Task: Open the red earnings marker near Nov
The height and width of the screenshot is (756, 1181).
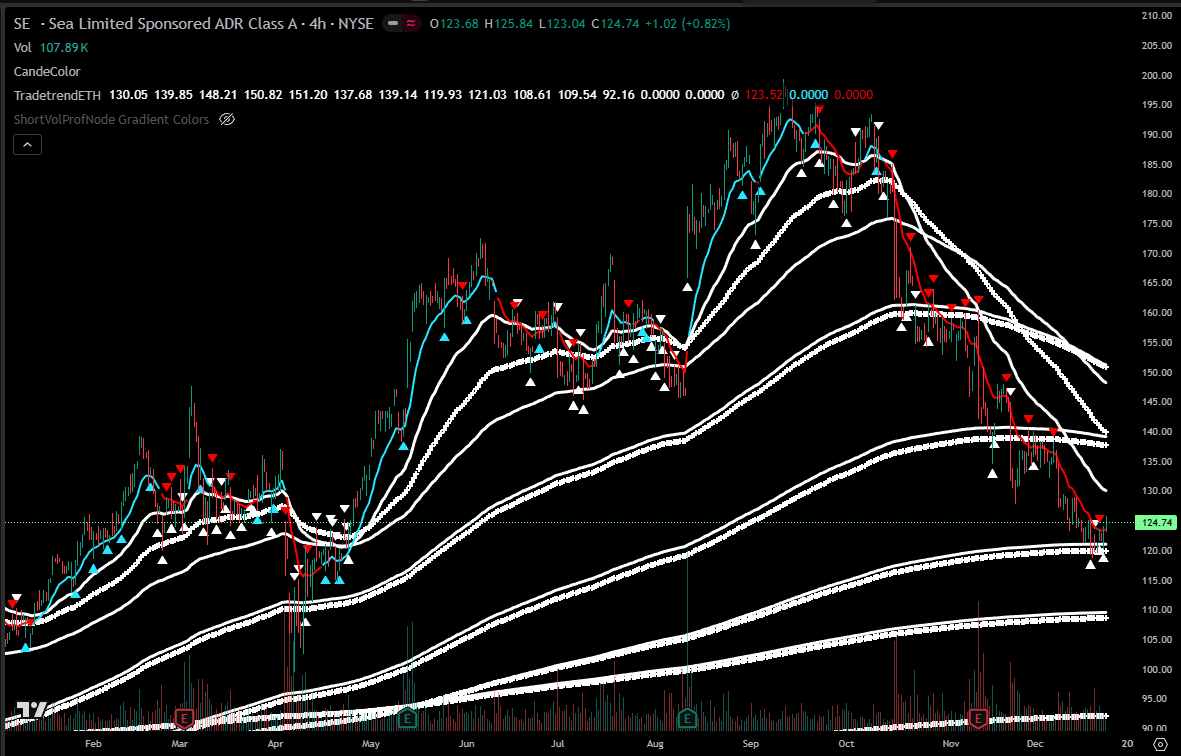Action: pos(978,718)
